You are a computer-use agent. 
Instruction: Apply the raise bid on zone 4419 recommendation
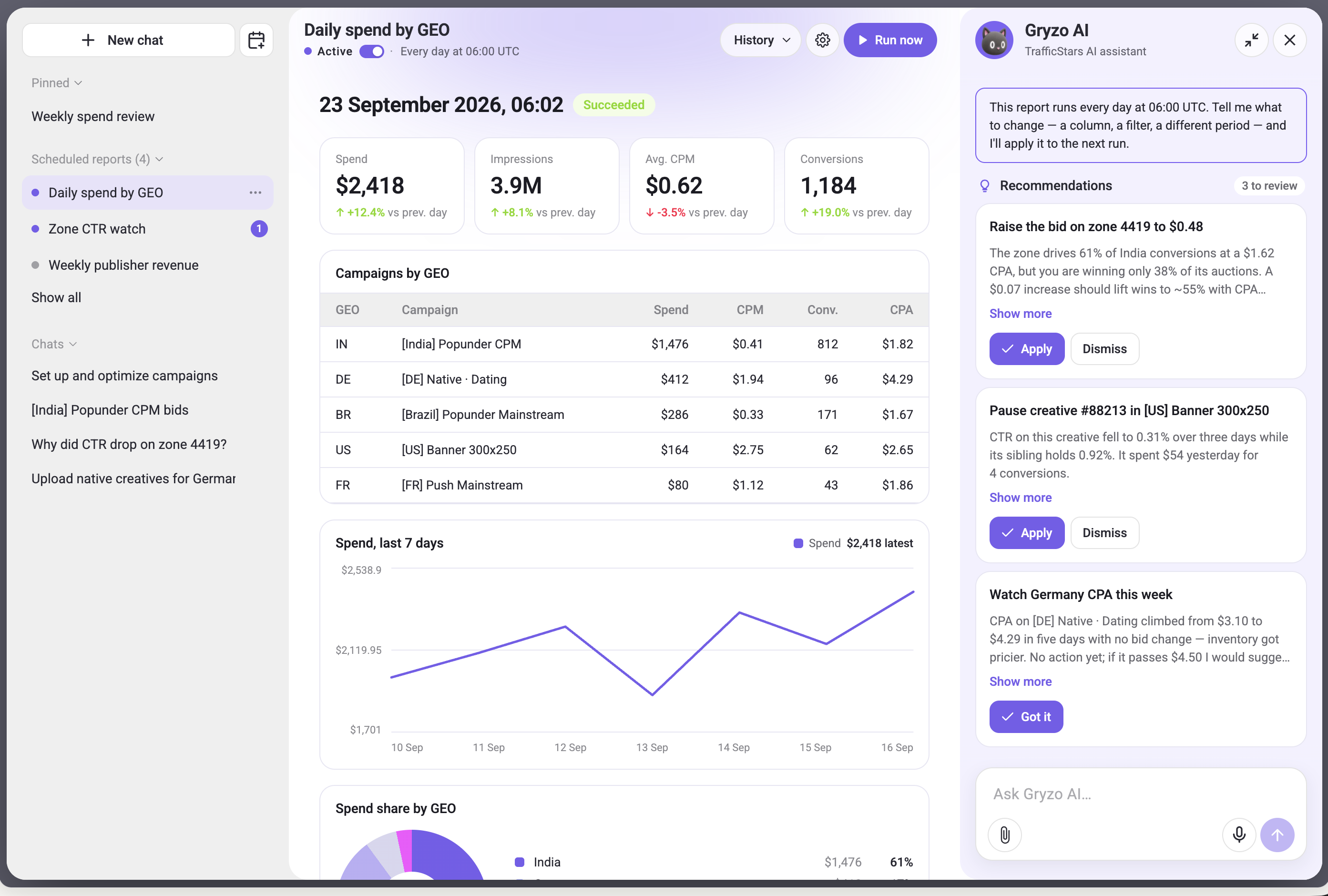[x=1026, y=348]
